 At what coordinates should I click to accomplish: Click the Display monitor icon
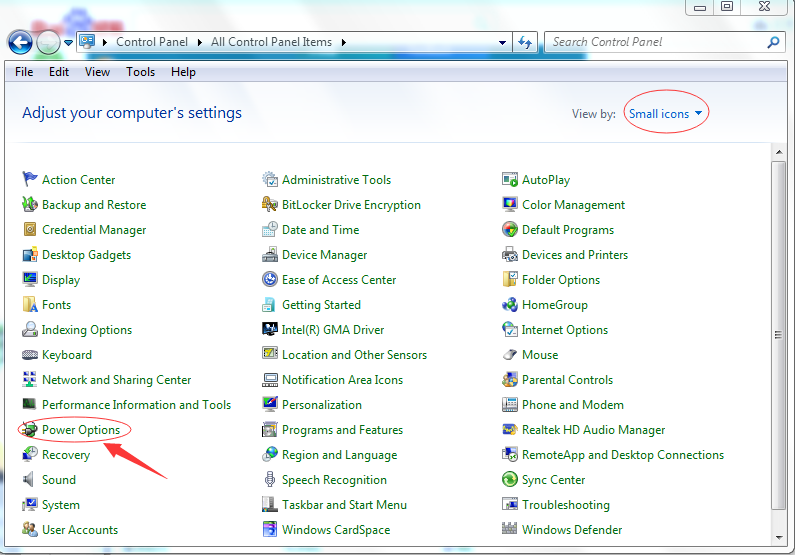30,279
